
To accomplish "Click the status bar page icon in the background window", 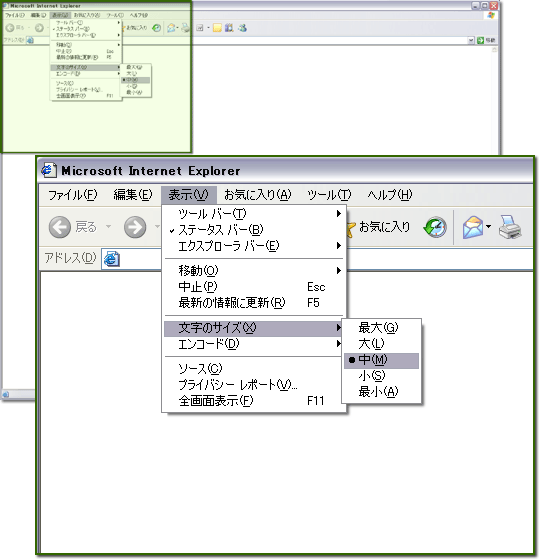I will 5,394.
